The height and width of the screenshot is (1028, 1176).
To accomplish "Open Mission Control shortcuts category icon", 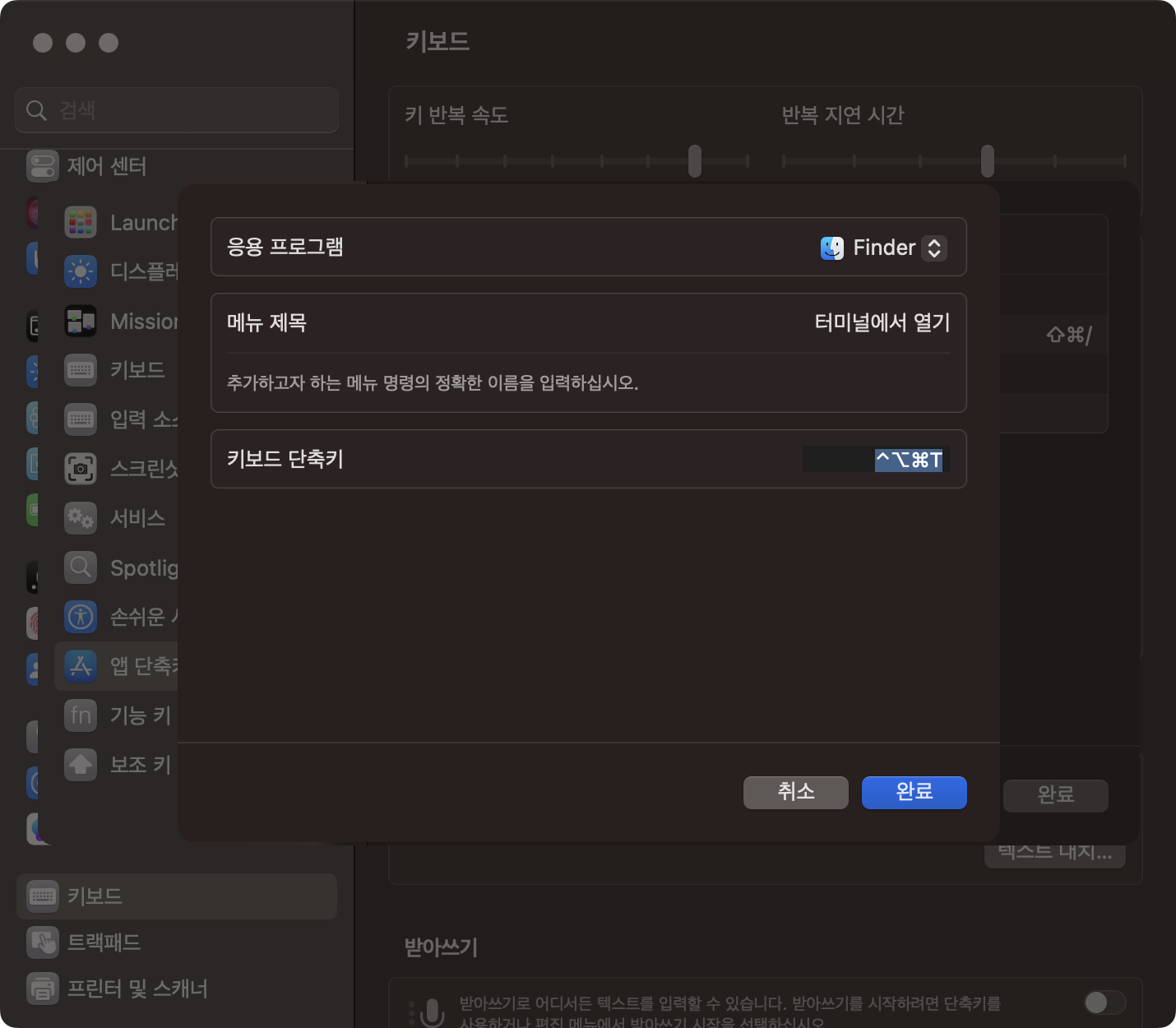I will 81,322.
